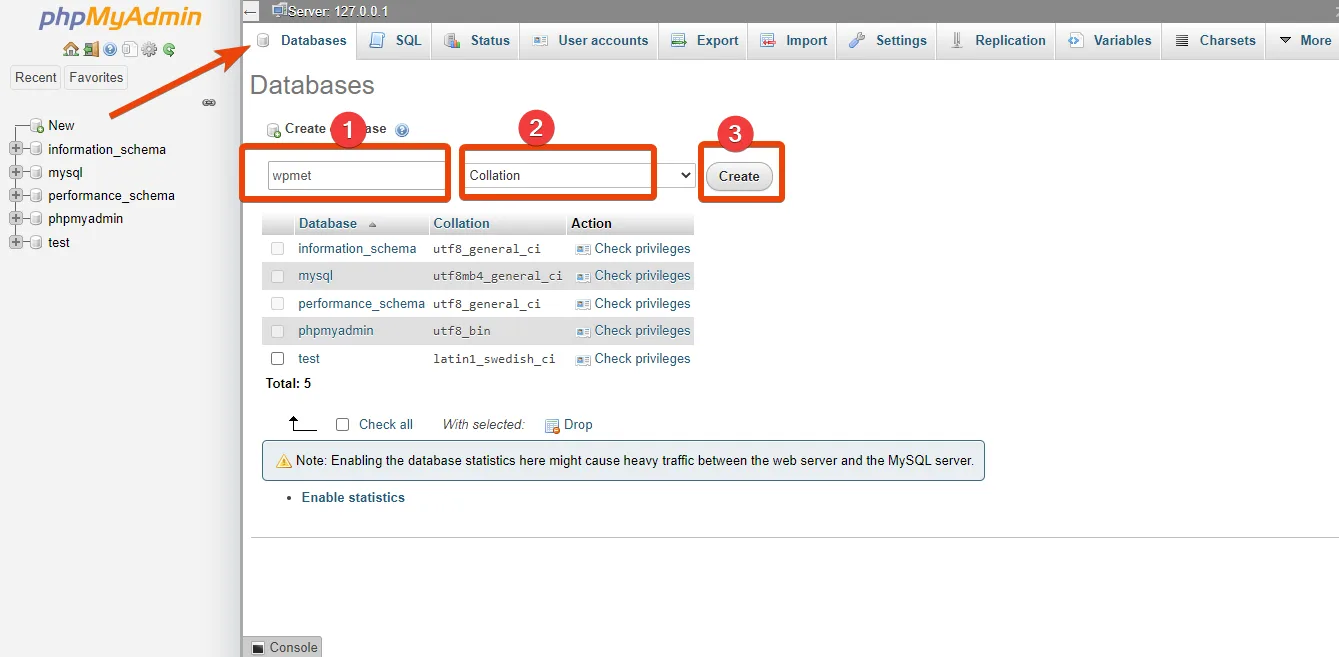The image size is (1339, 657).
Task: Toggle checkbox for mysql row
Action: point(278,276)
